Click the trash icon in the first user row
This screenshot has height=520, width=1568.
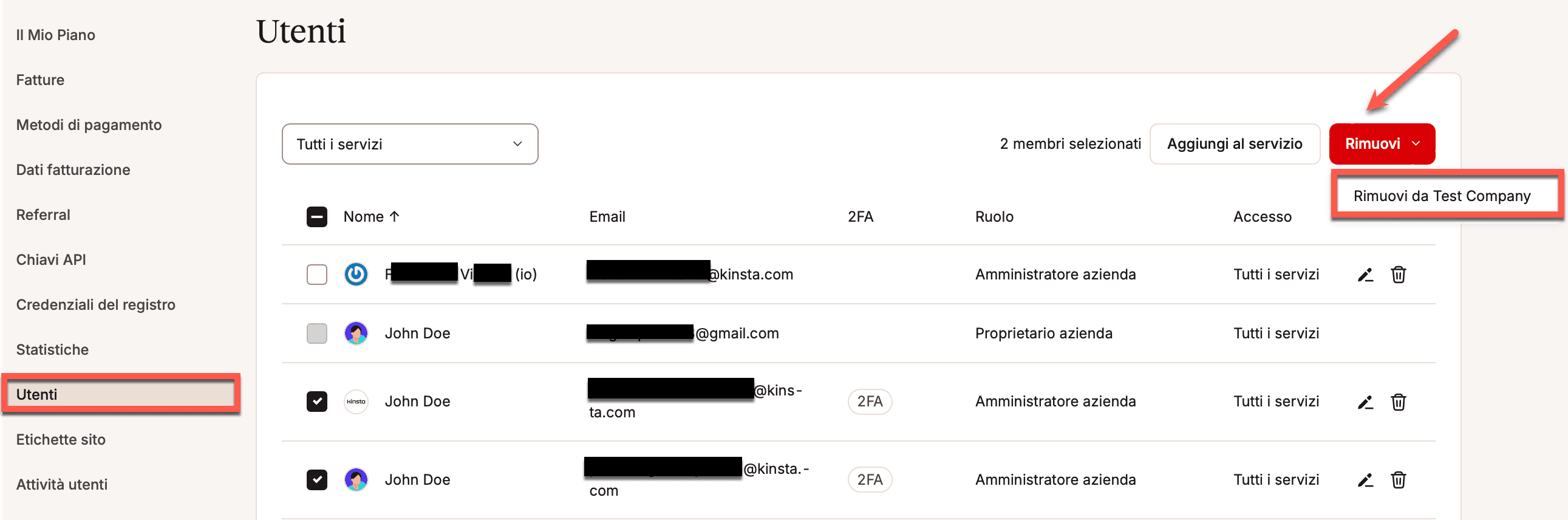[x=1398, y=275]
